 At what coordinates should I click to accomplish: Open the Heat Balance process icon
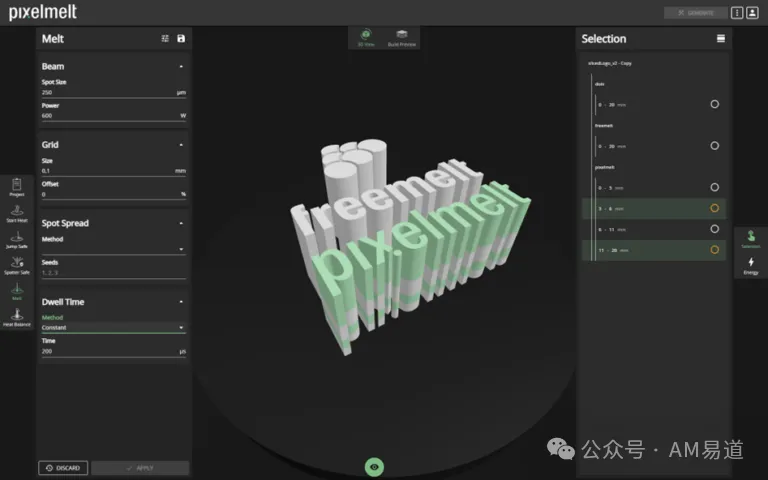[17, 317]
